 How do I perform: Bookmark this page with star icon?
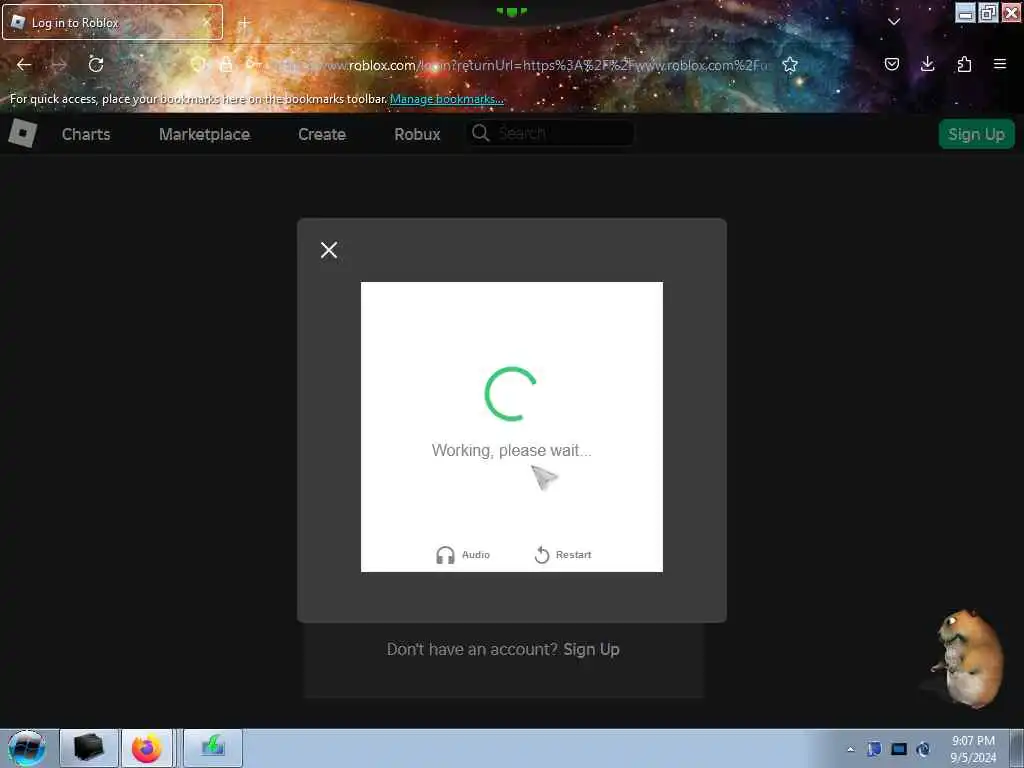(x=790, y=64)
